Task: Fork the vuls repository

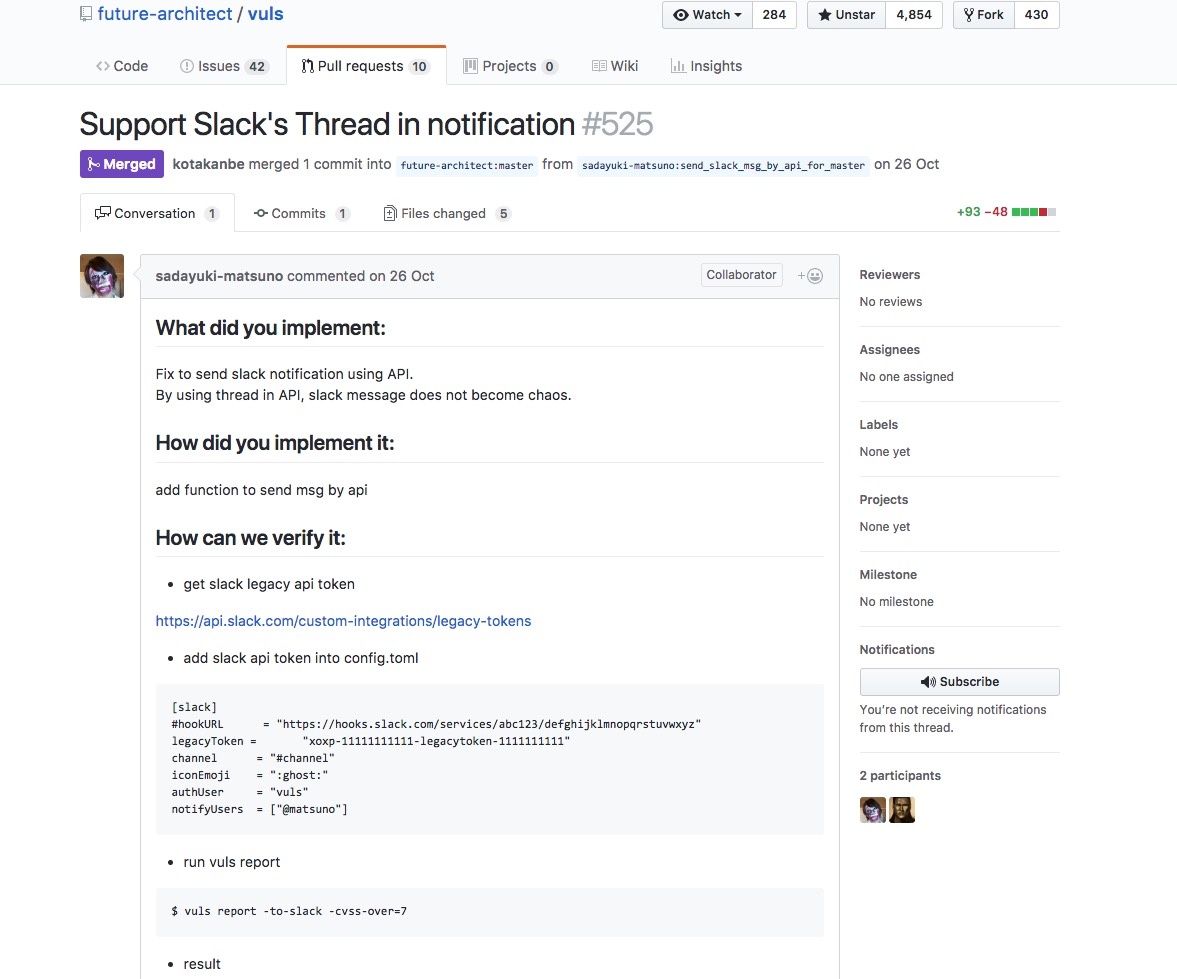Action: pyautogui.click(x=984, y=15)
